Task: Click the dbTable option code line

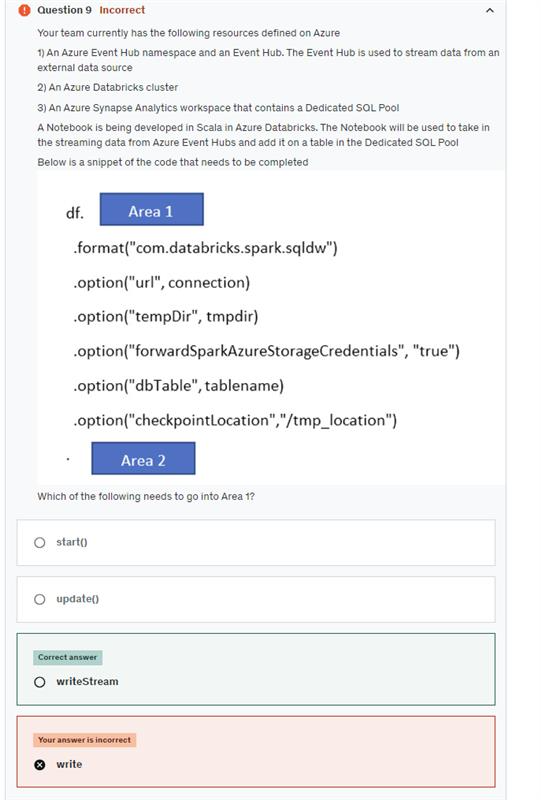Action: (x=178, y=386)
